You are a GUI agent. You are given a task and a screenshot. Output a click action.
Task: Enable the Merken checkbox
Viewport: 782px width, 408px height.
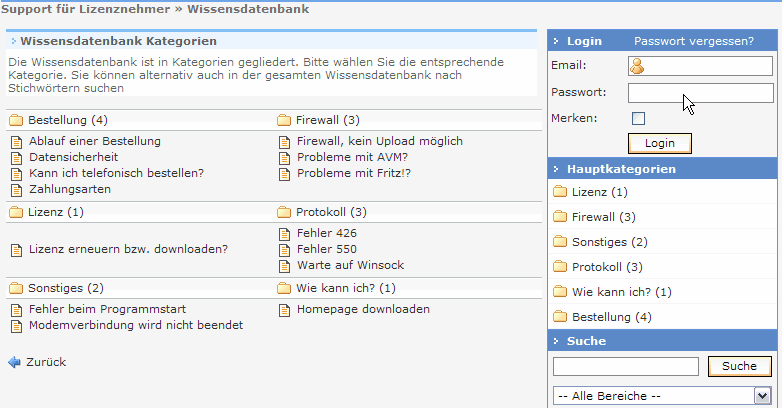click(638, 119)
